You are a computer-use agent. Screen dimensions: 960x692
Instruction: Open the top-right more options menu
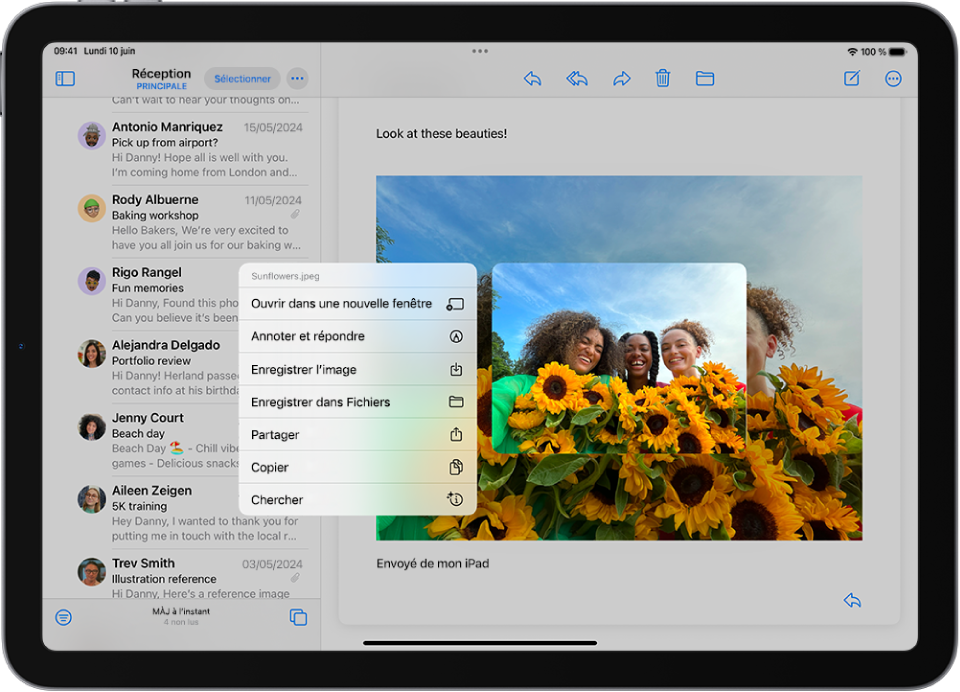point(893,79)
